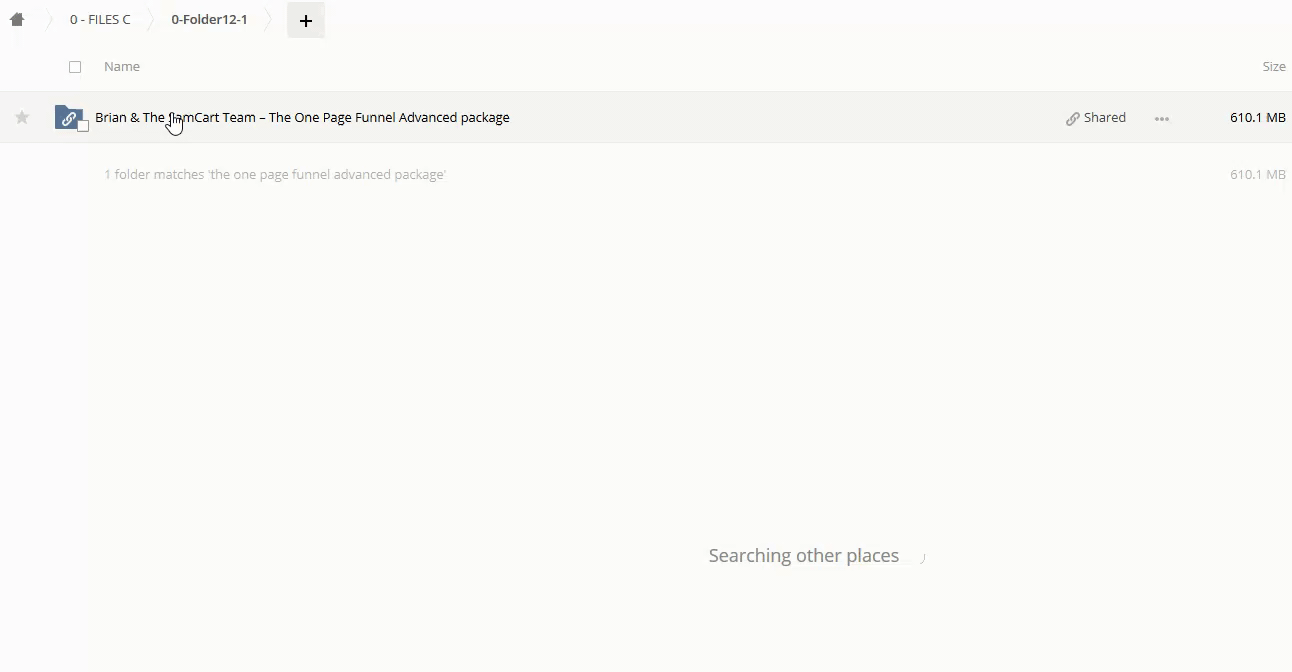Open the three-dot actions menu for the folder
This screenshot has height=672, width=1292.
pyautogui.click(x=1161, y=118)
